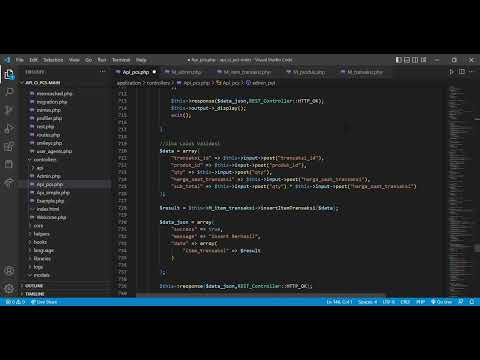Image resolution: width=480 pixels, height=360 pixels.
Task: Open the Run menu
Action: click(102, 60)
